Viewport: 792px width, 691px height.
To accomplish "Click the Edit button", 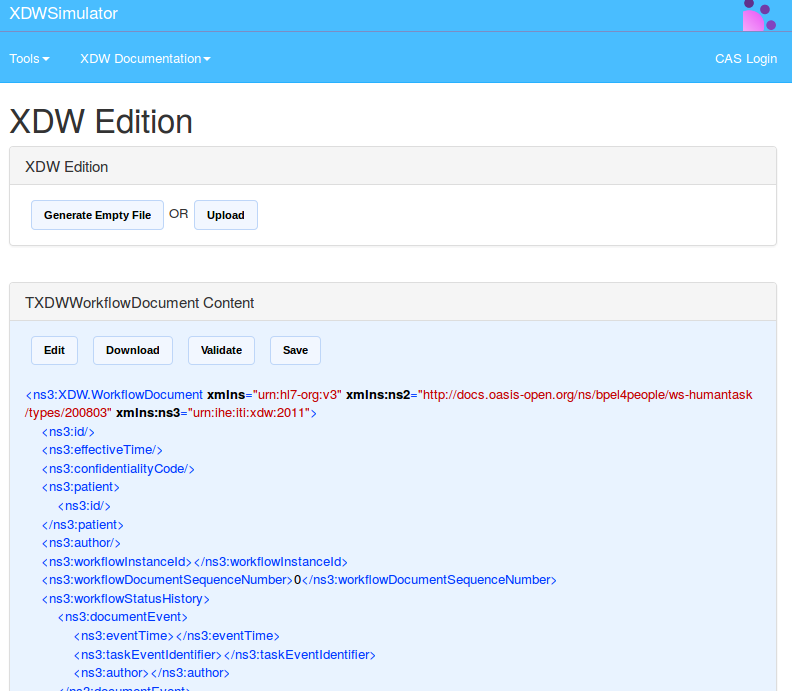I will [54, 350].
